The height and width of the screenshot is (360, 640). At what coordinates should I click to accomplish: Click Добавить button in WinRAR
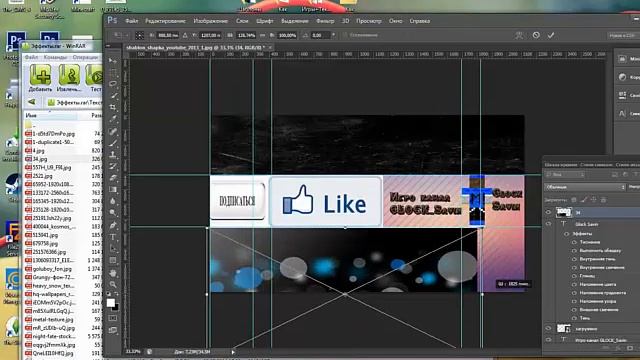(x=40, y=78)
